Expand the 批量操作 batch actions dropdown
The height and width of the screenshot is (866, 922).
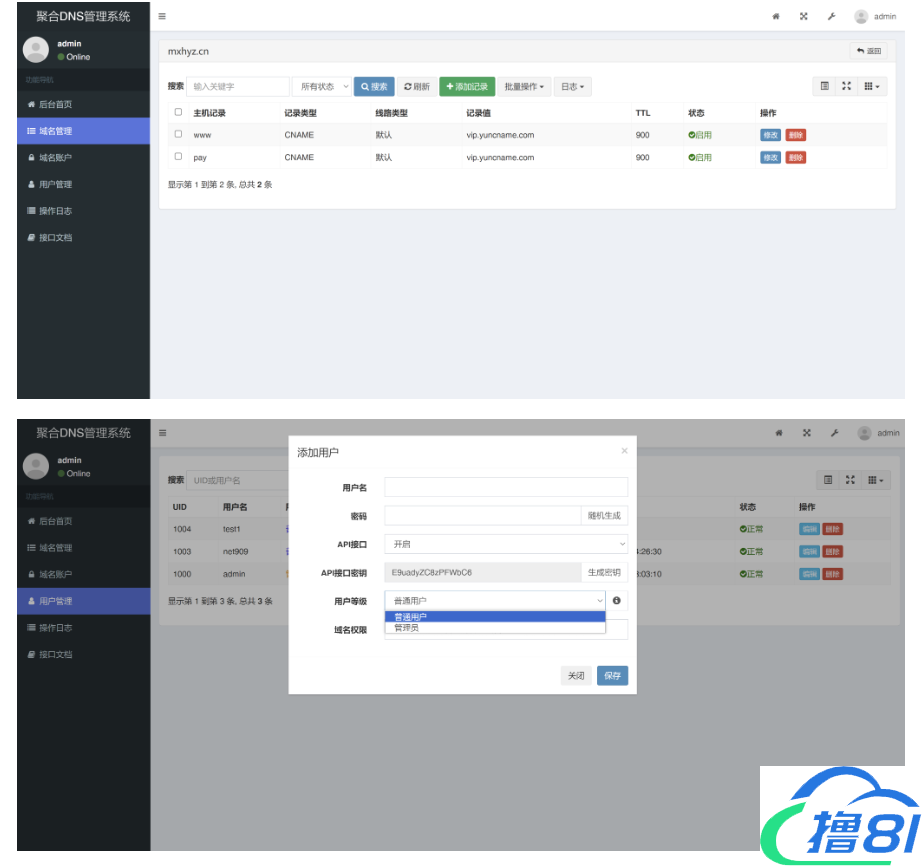525,87
